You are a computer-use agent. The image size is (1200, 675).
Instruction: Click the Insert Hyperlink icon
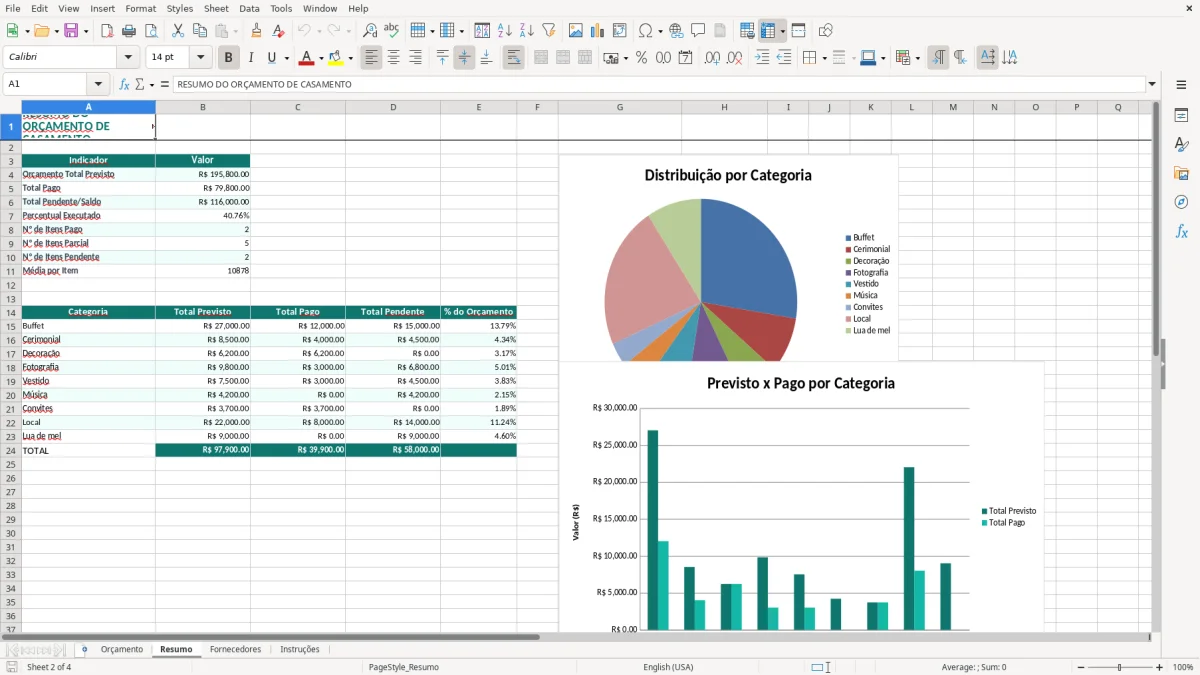[676, 31]
